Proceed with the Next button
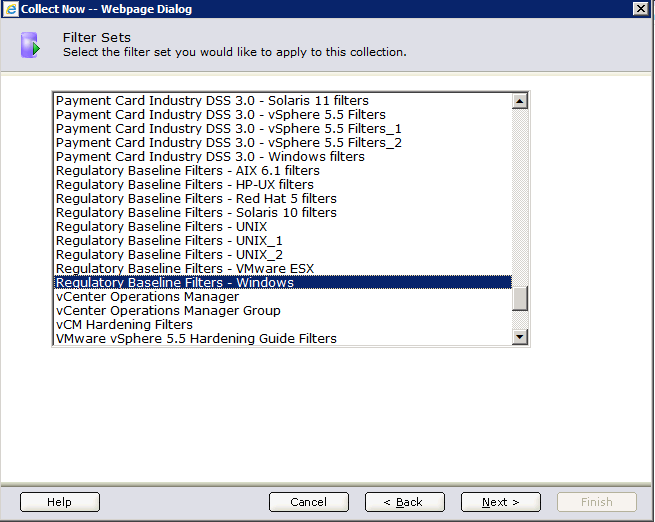This screenshot has width=655, height=522. (x=501, y=502)
